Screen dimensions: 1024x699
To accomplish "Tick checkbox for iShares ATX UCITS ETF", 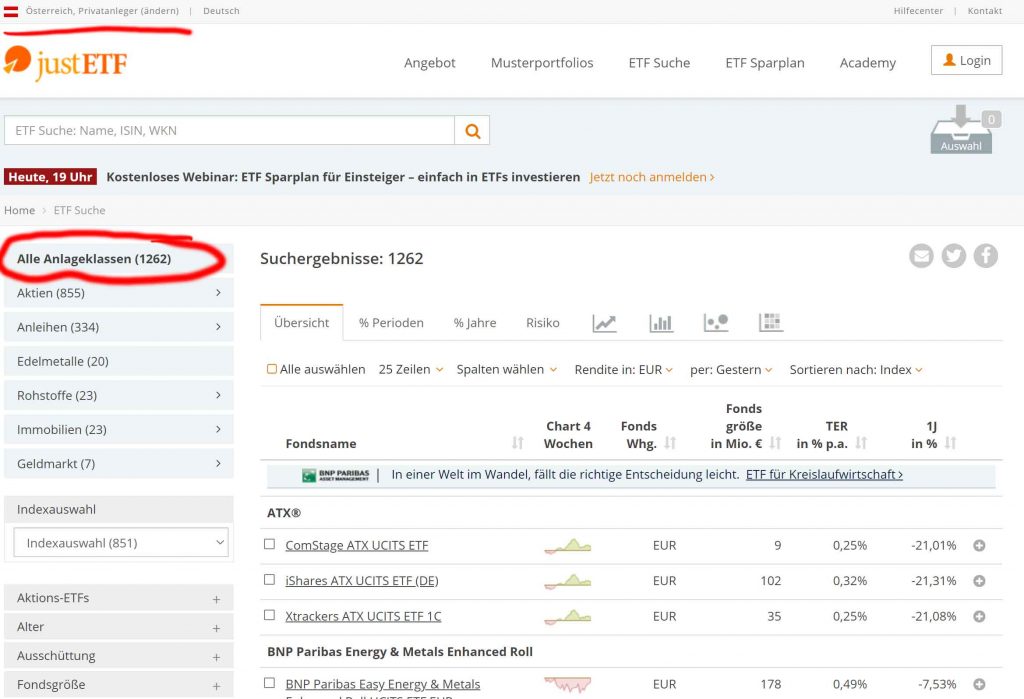I will tap(269, 579).
